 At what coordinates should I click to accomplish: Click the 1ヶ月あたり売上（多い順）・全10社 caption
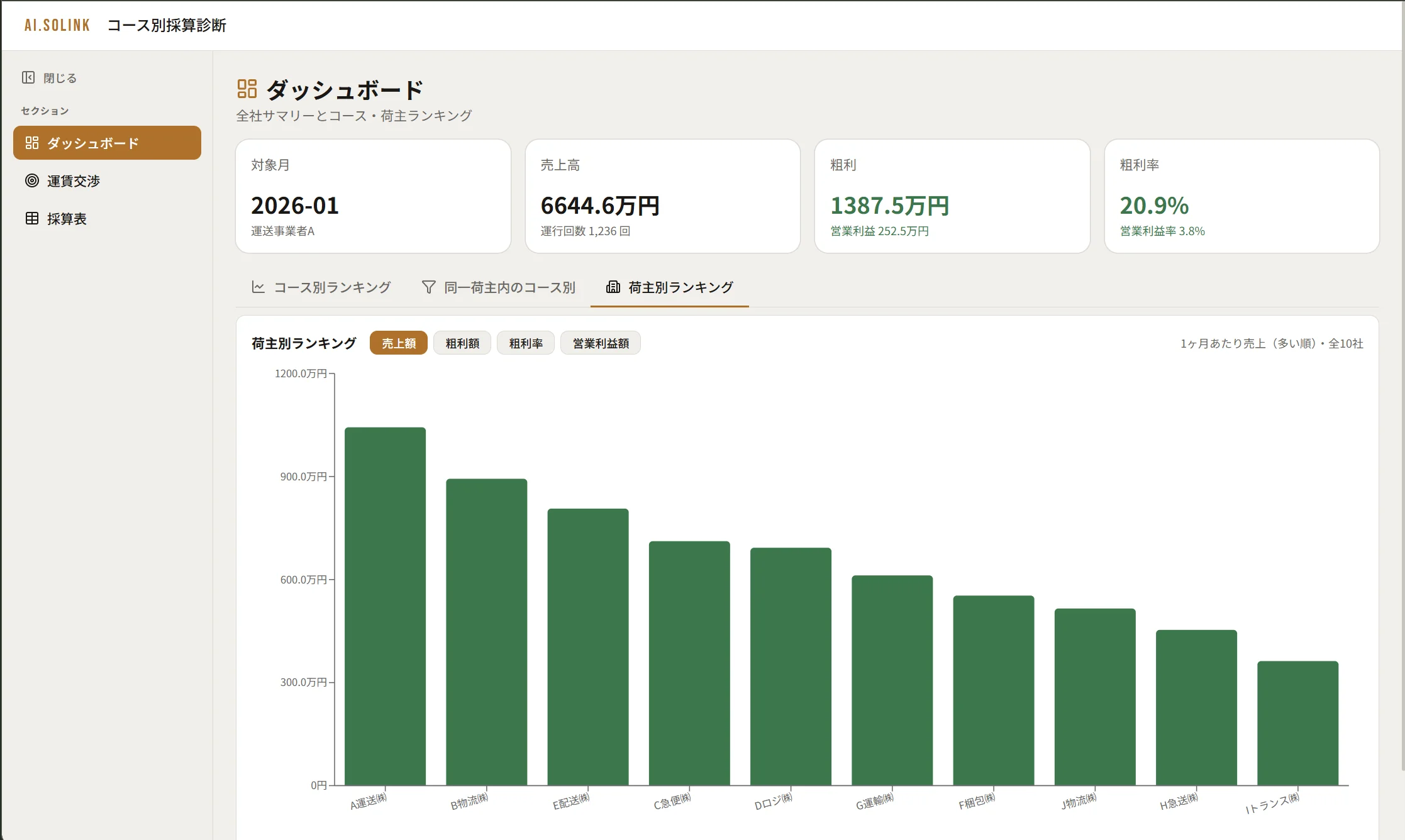pyautogui.click(x=1272, y=343)
